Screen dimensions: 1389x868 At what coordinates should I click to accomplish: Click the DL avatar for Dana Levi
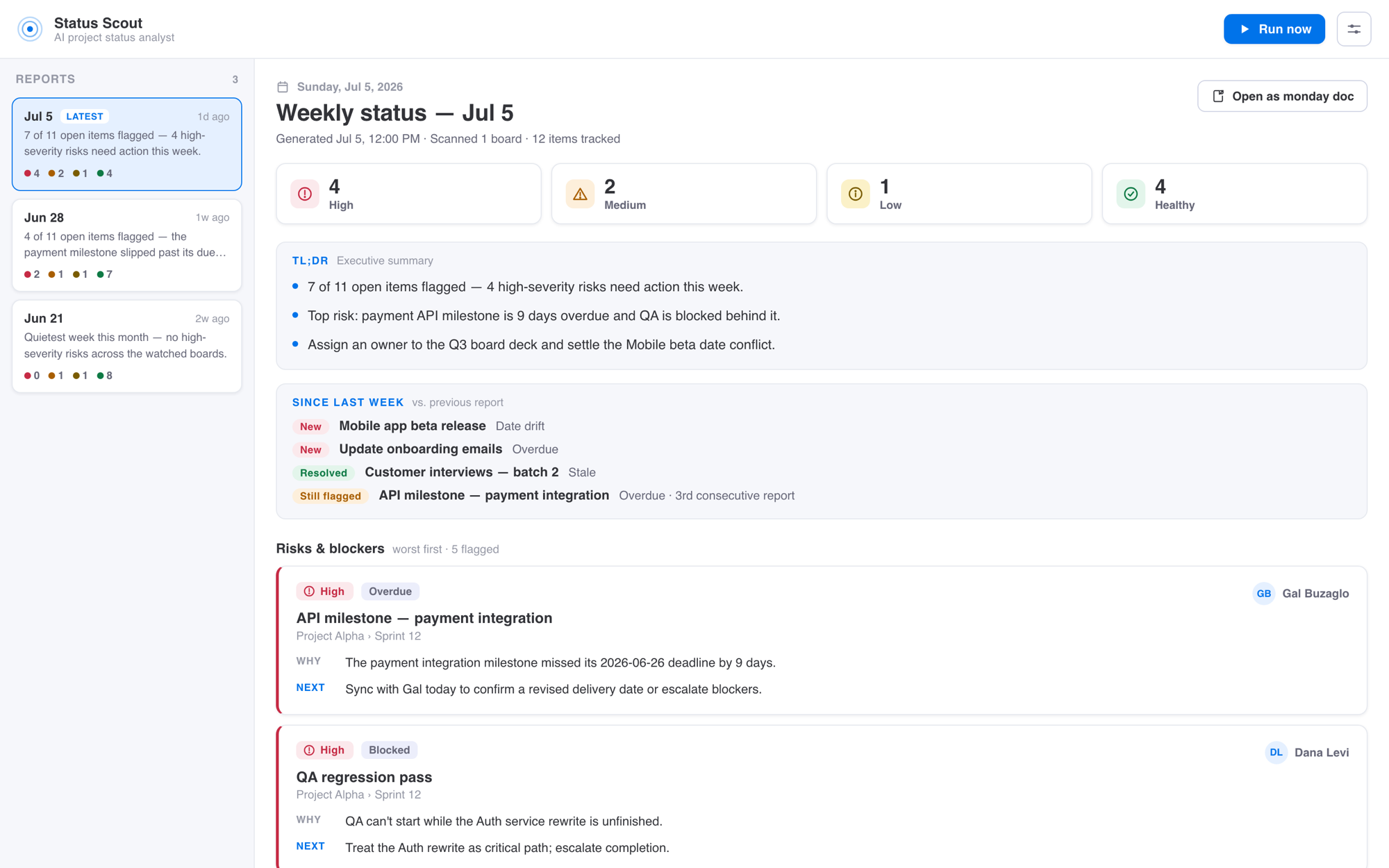click(x=1276, y=752)
